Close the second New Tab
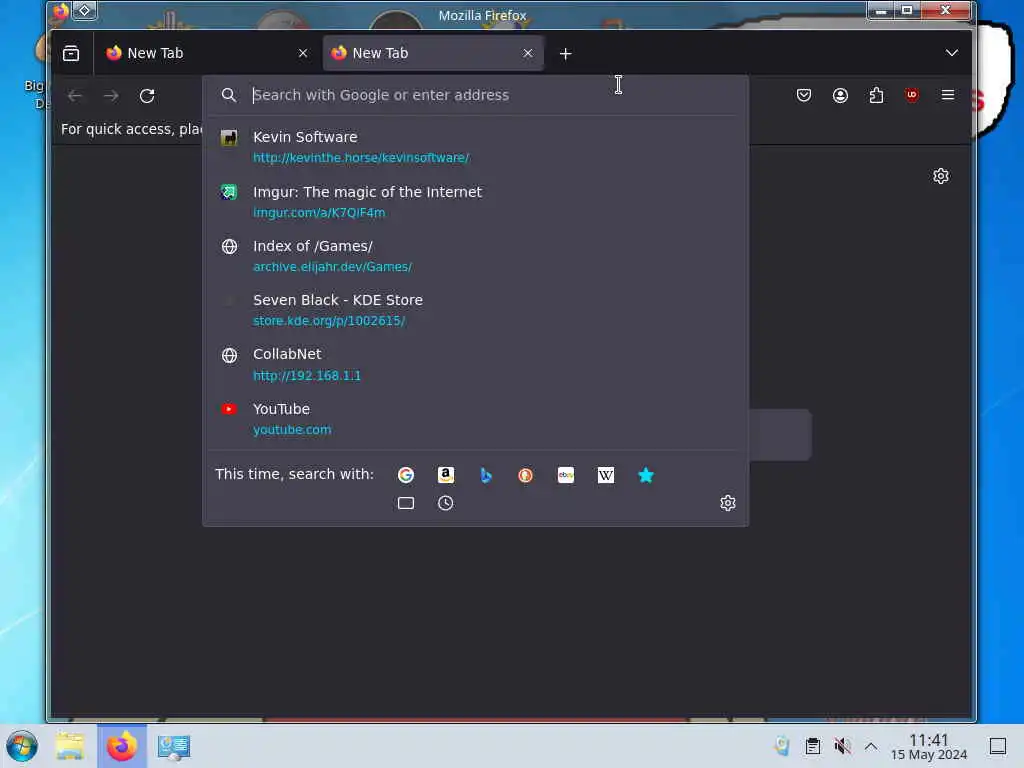This screenshot has height=768, width=1024. pyautogui.click(x=528, y=54)
